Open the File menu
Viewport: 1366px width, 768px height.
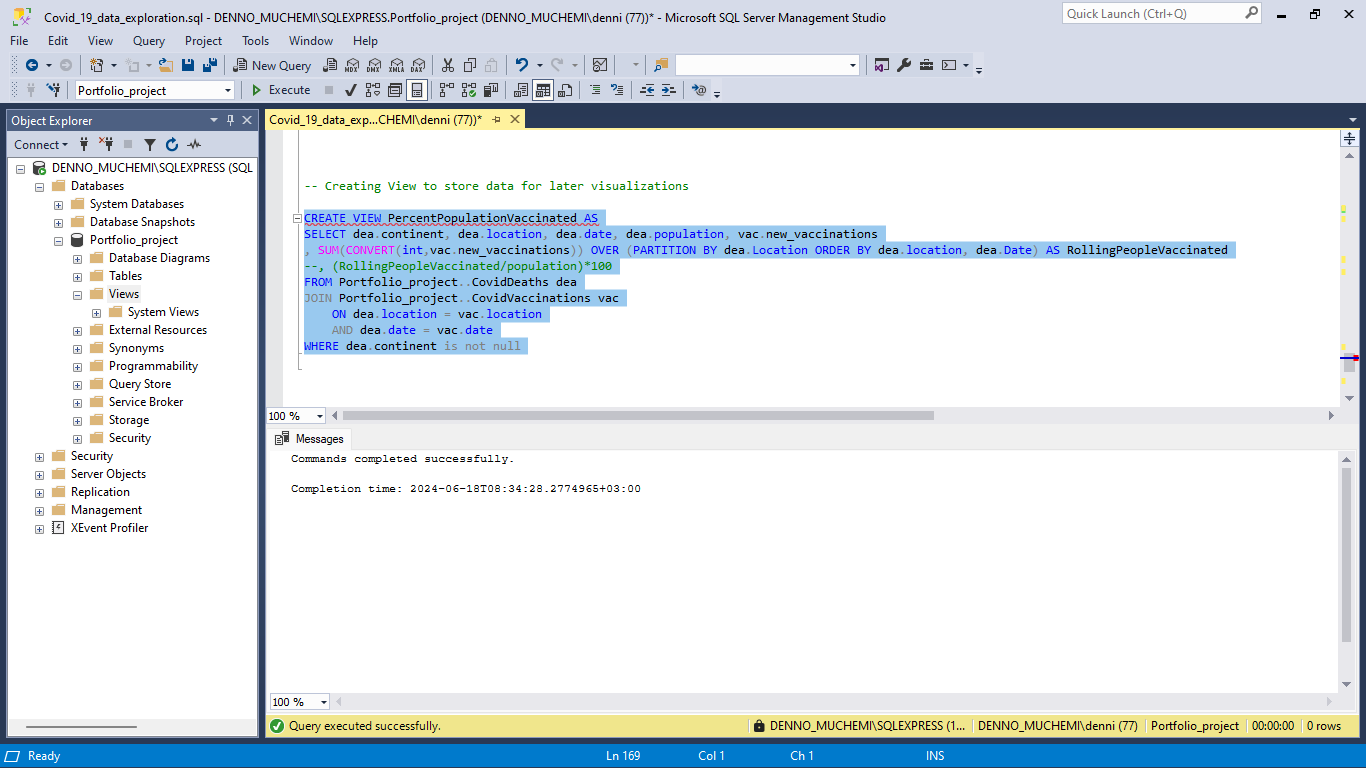tap(19, 41)
